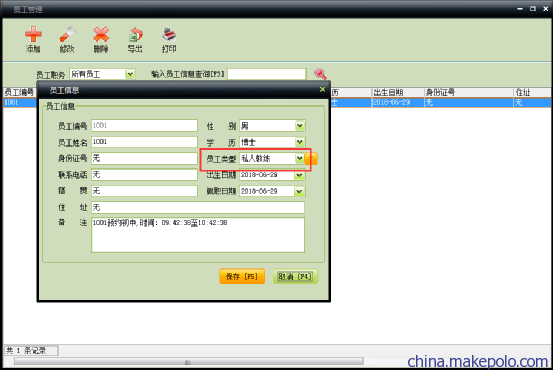Open the 出生日期 date picker arrow
The height and width of the screenshot is (370, 553).
pyautogui.click(x=300, y=175)
